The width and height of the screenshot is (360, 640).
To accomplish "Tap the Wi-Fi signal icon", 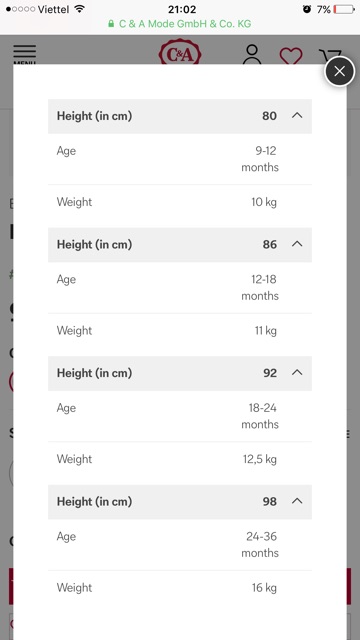I will pyautogui.click(x=80, y=9).
